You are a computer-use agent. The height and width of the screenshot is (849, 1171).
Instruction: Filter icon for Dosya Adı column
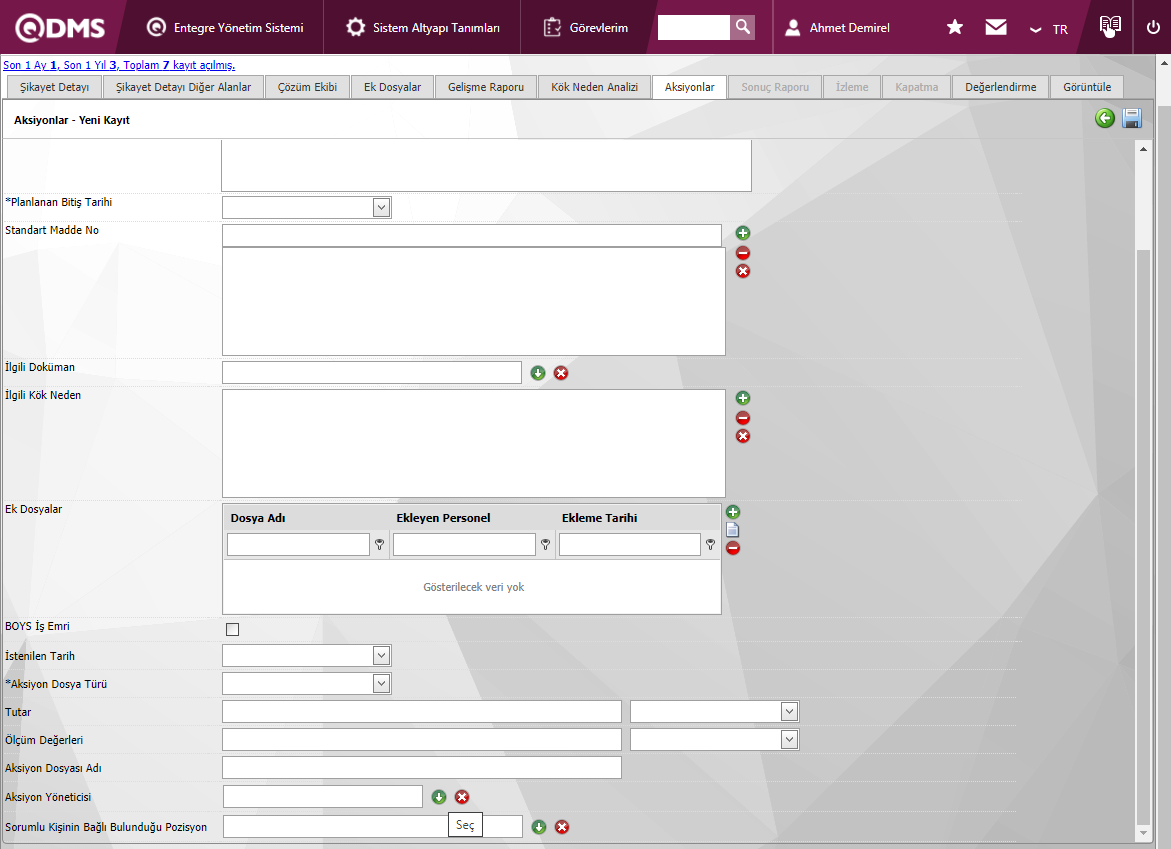point(379,544)
